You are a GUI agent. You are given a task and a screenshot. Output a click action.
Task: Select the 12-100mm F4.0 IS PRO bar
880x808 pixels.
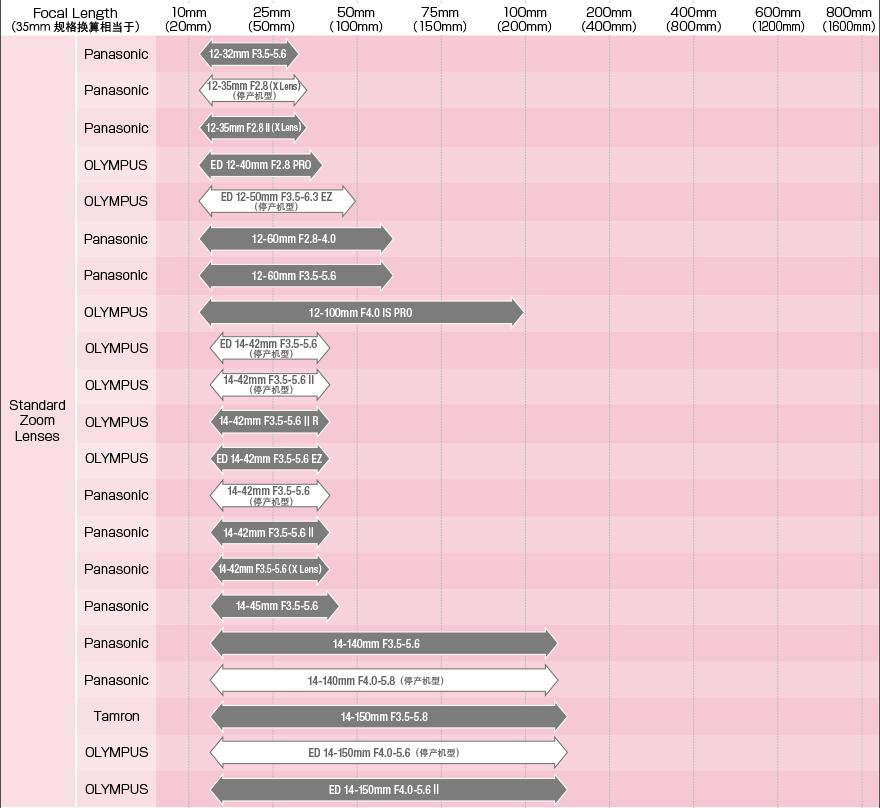coord(361,313)
